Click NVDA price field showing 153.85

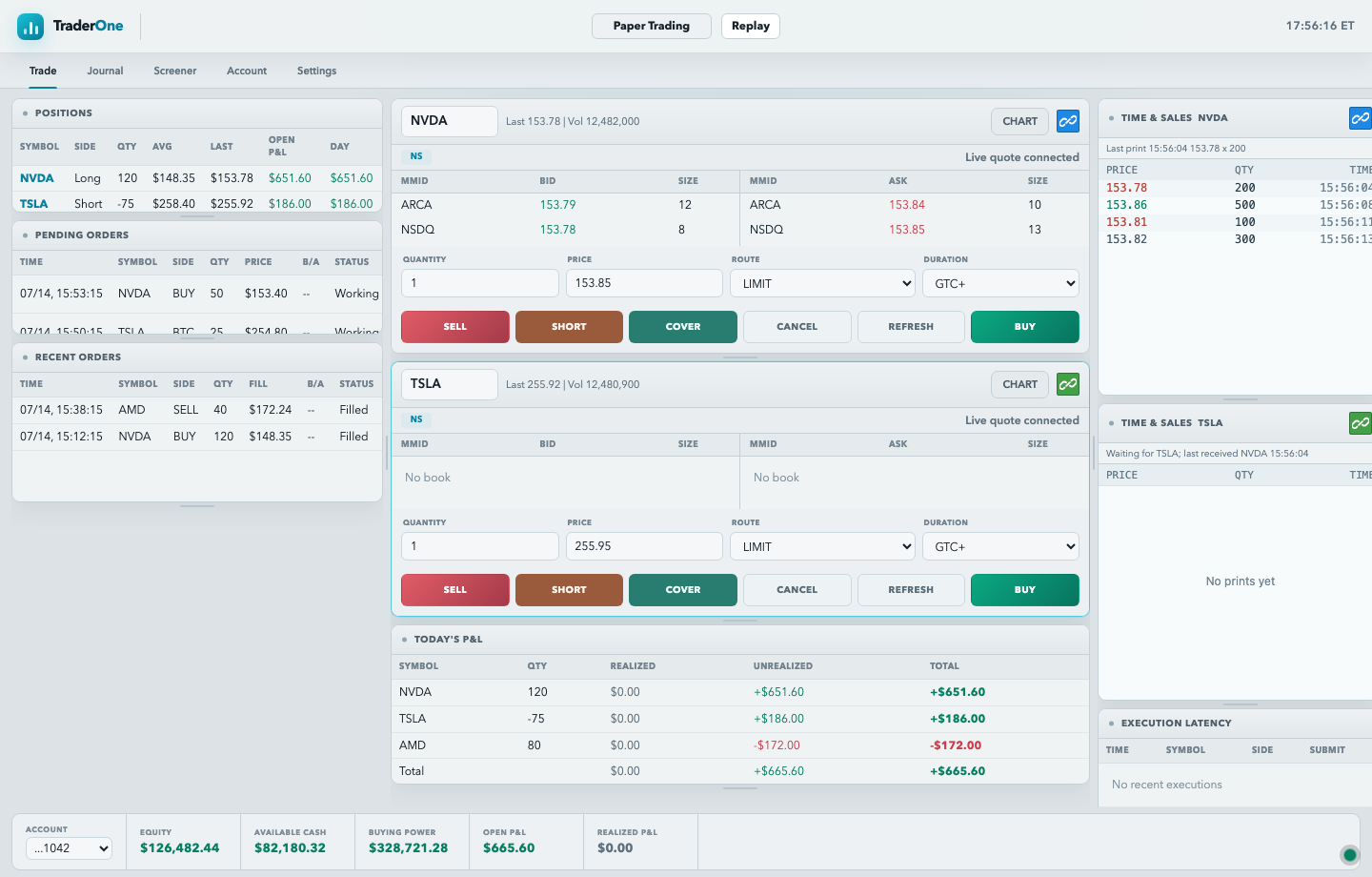(x=645, y=283)
